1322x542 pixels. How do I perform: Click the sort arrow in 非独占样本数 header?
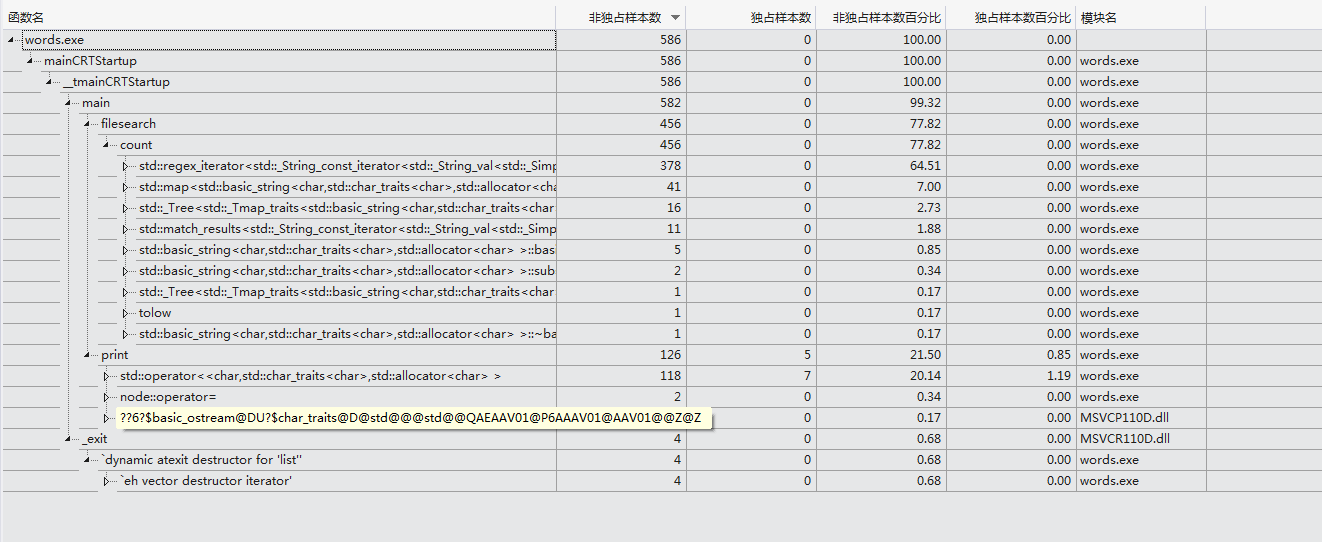tap(676, 18)
